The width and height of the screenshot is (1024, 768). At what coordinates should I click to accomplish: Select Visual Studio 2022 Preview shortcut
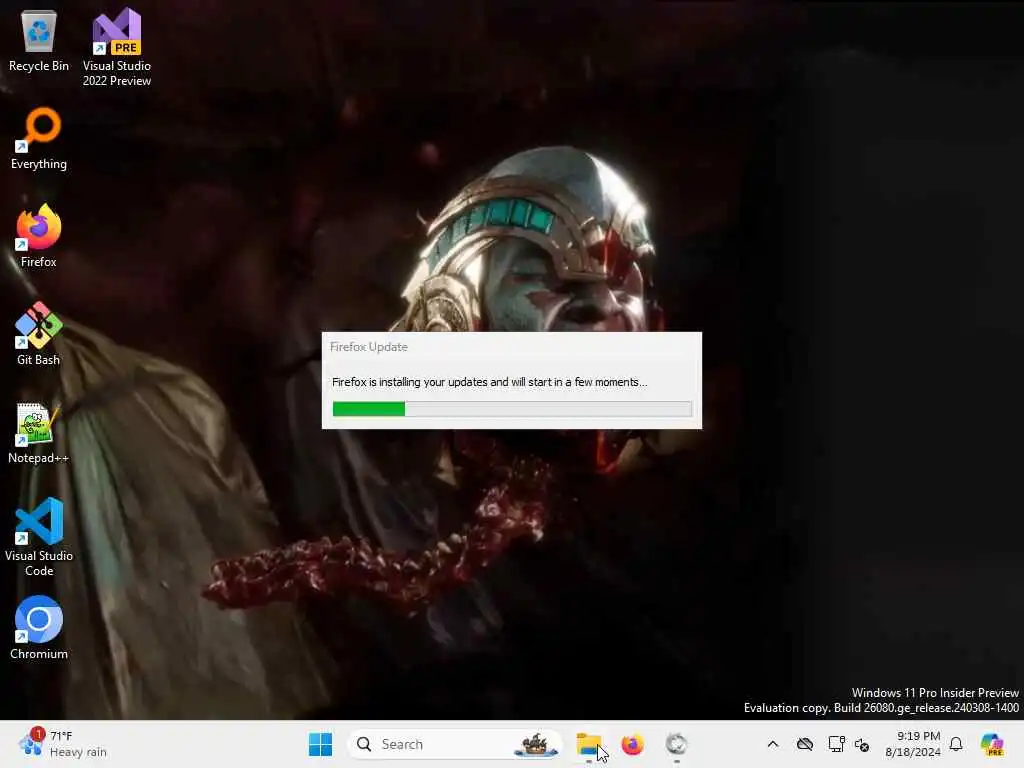point(117,47)
